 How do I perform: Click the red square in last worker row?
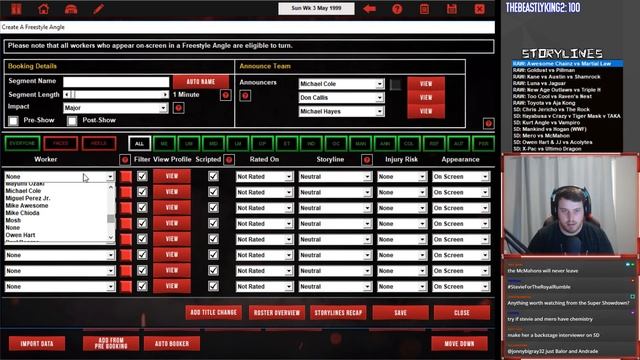126,287
